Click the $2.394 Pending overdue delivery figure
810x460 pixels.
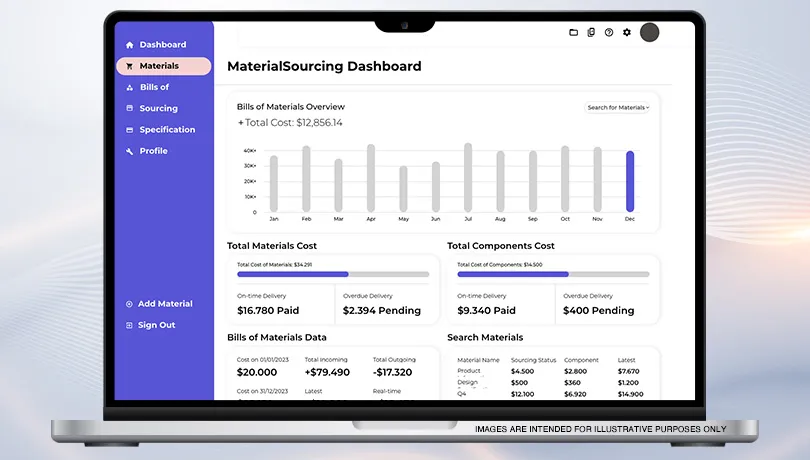pyautogui.click(x=380, y=311)
